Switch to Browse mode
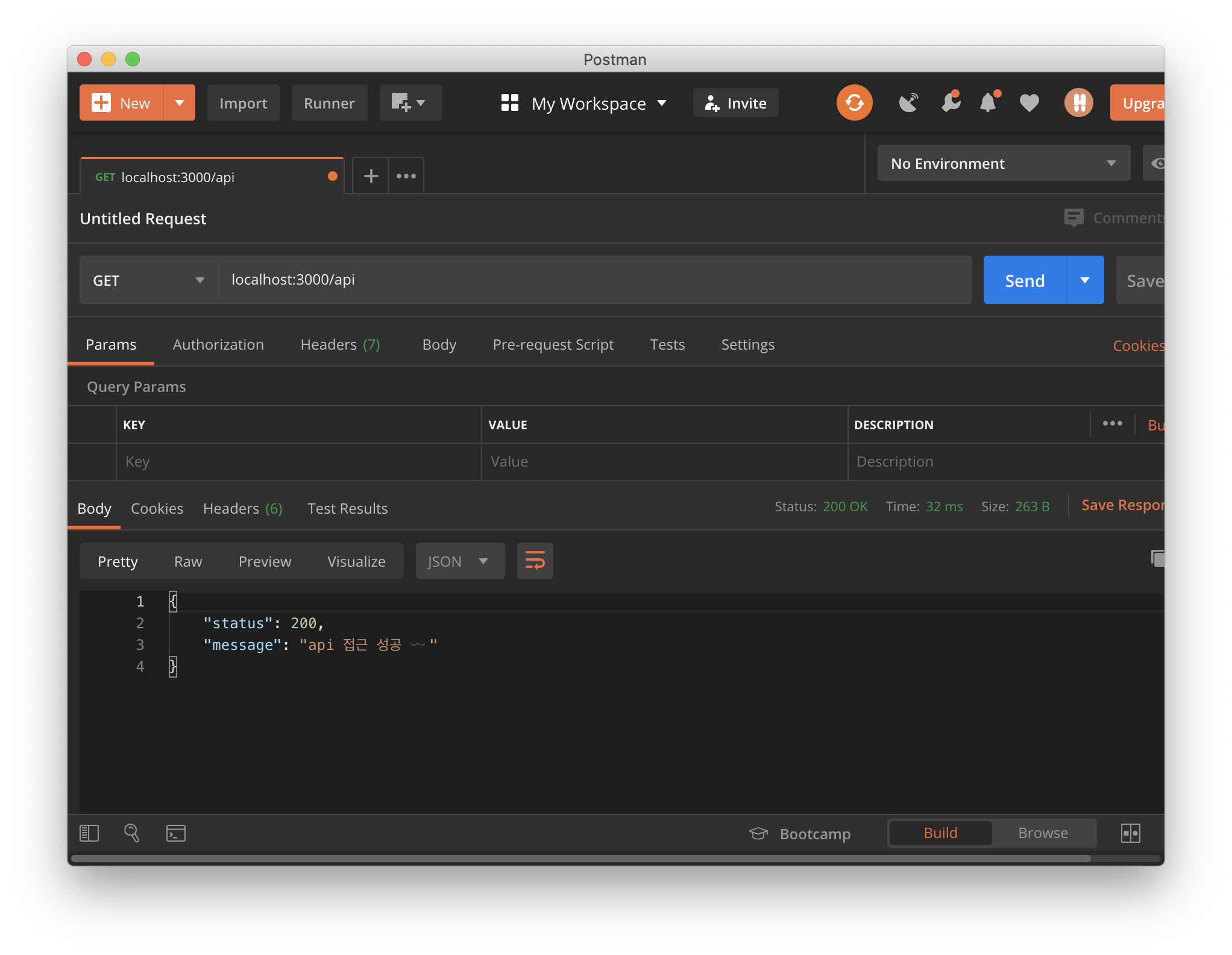 pos(1043,833)
